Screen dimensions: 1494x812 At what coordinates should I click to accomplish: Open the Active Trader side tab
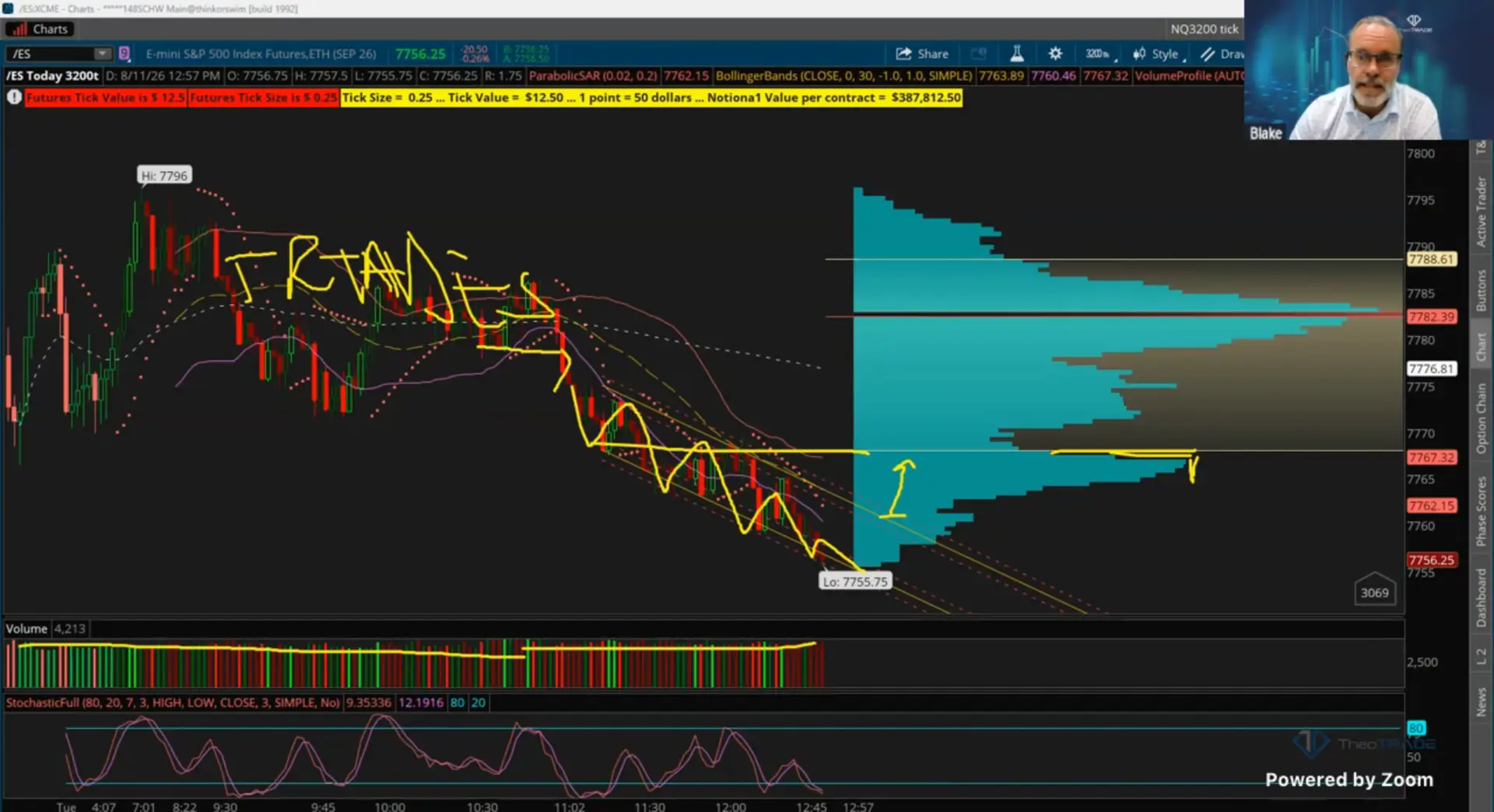point(1481,212)
